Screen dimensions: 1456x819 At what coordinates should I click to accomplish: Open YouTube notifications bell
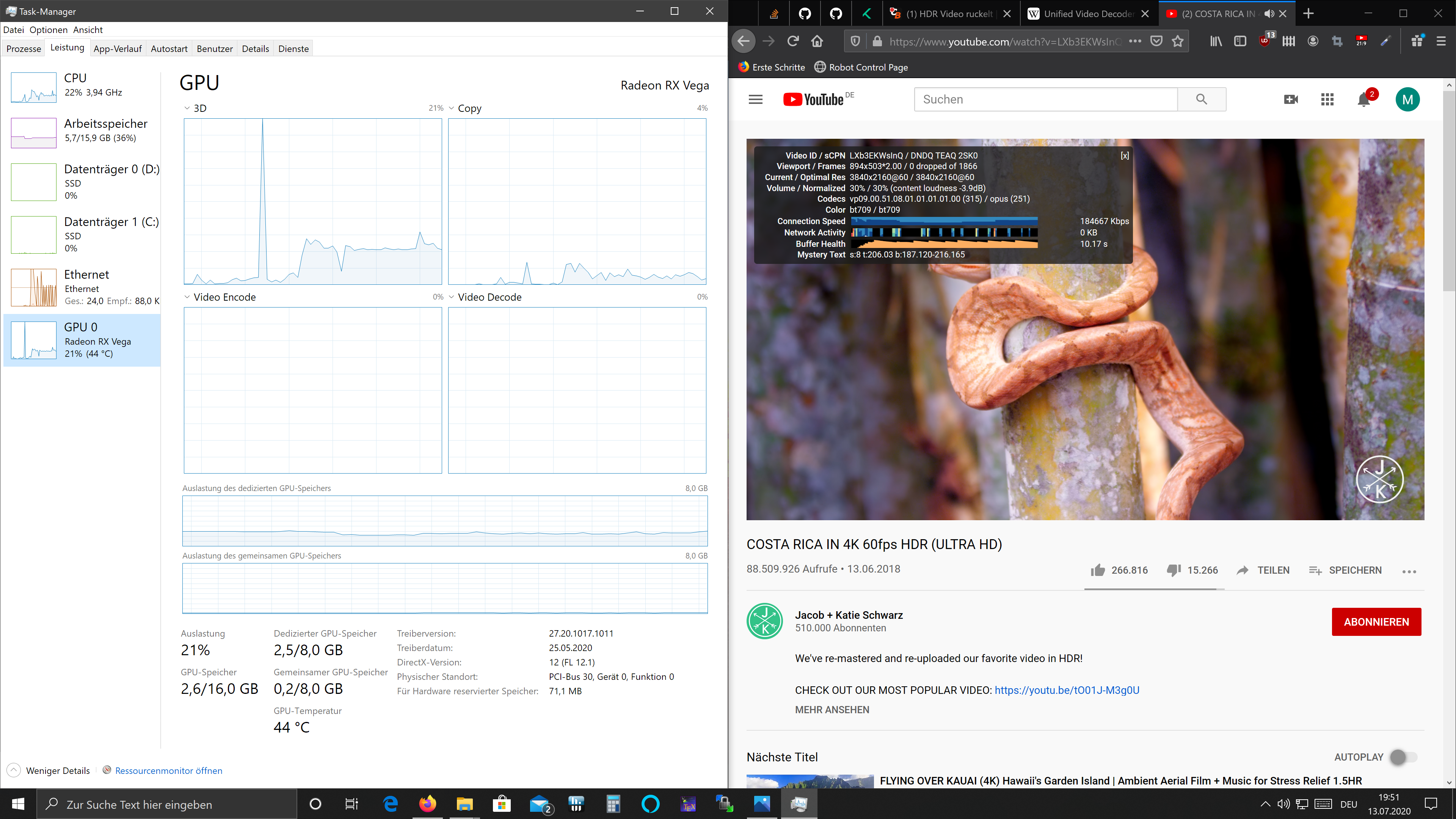click(1363, 100)
